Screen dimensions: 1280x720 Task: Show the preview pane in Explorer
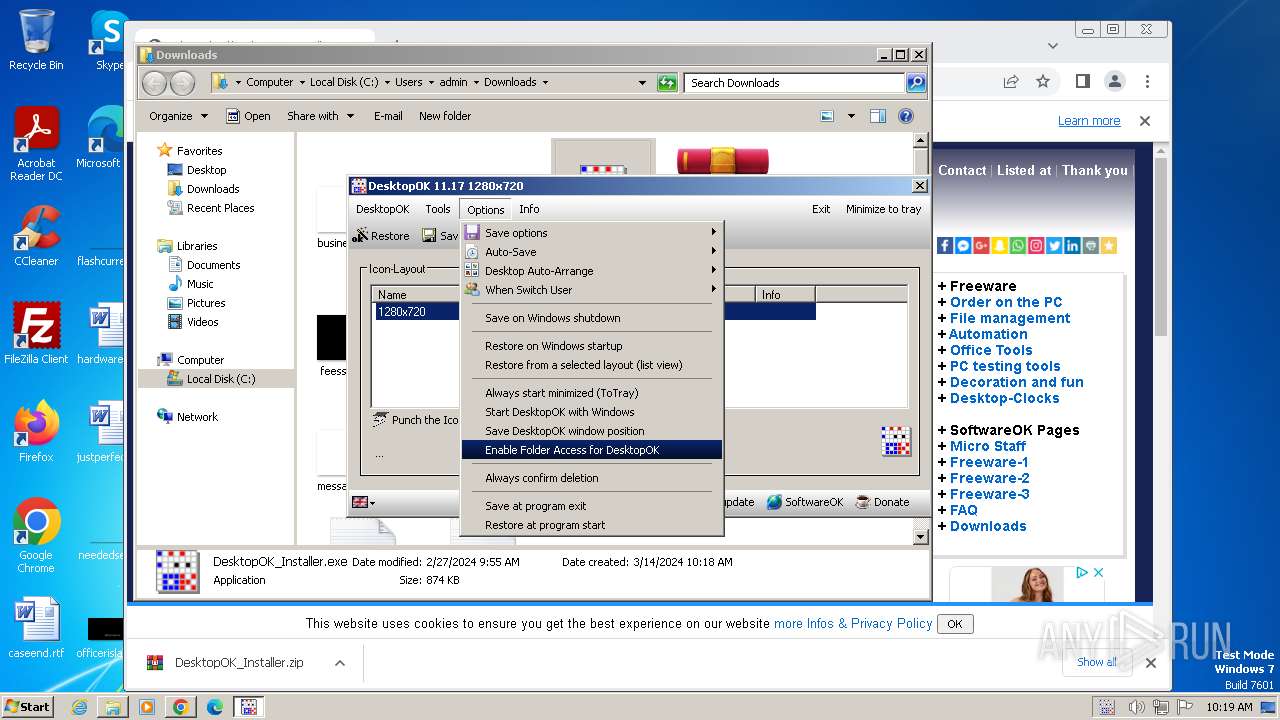pyautogui.click(x=877, y=116)
